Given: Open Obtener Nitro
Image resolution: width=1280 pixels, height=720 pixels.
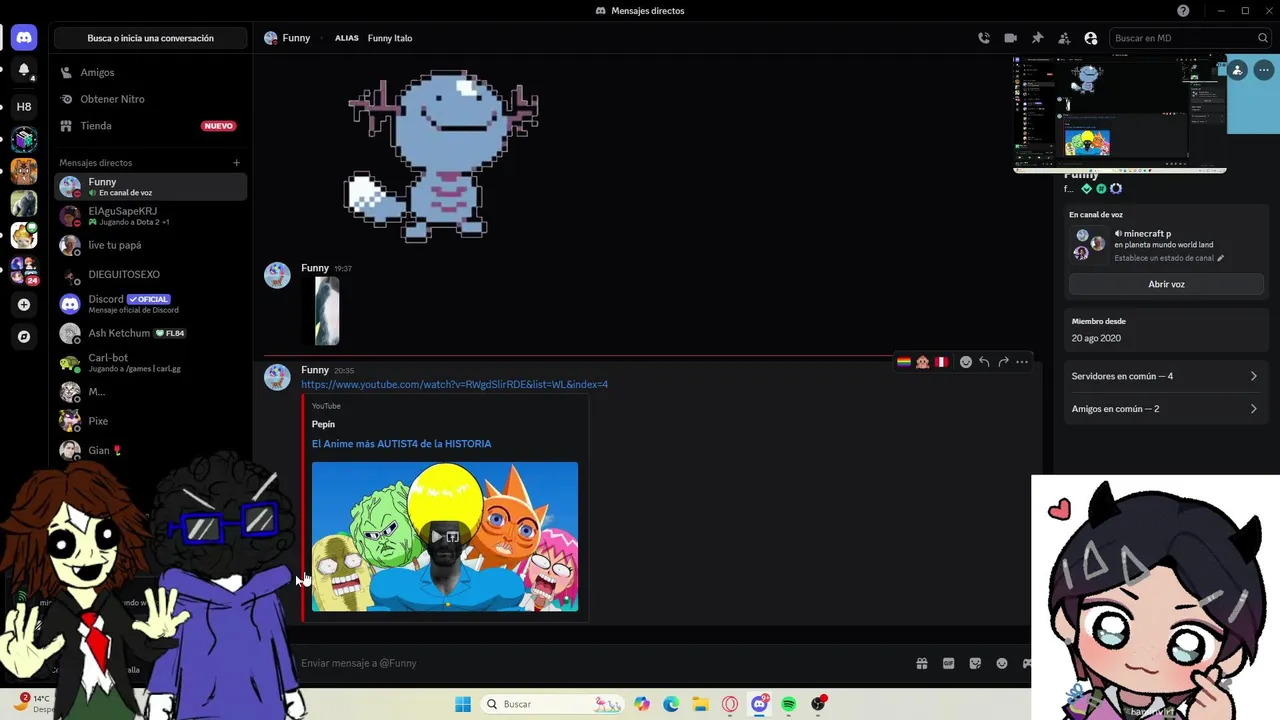Looking at the screenshot, I should (x=150, y=99).
